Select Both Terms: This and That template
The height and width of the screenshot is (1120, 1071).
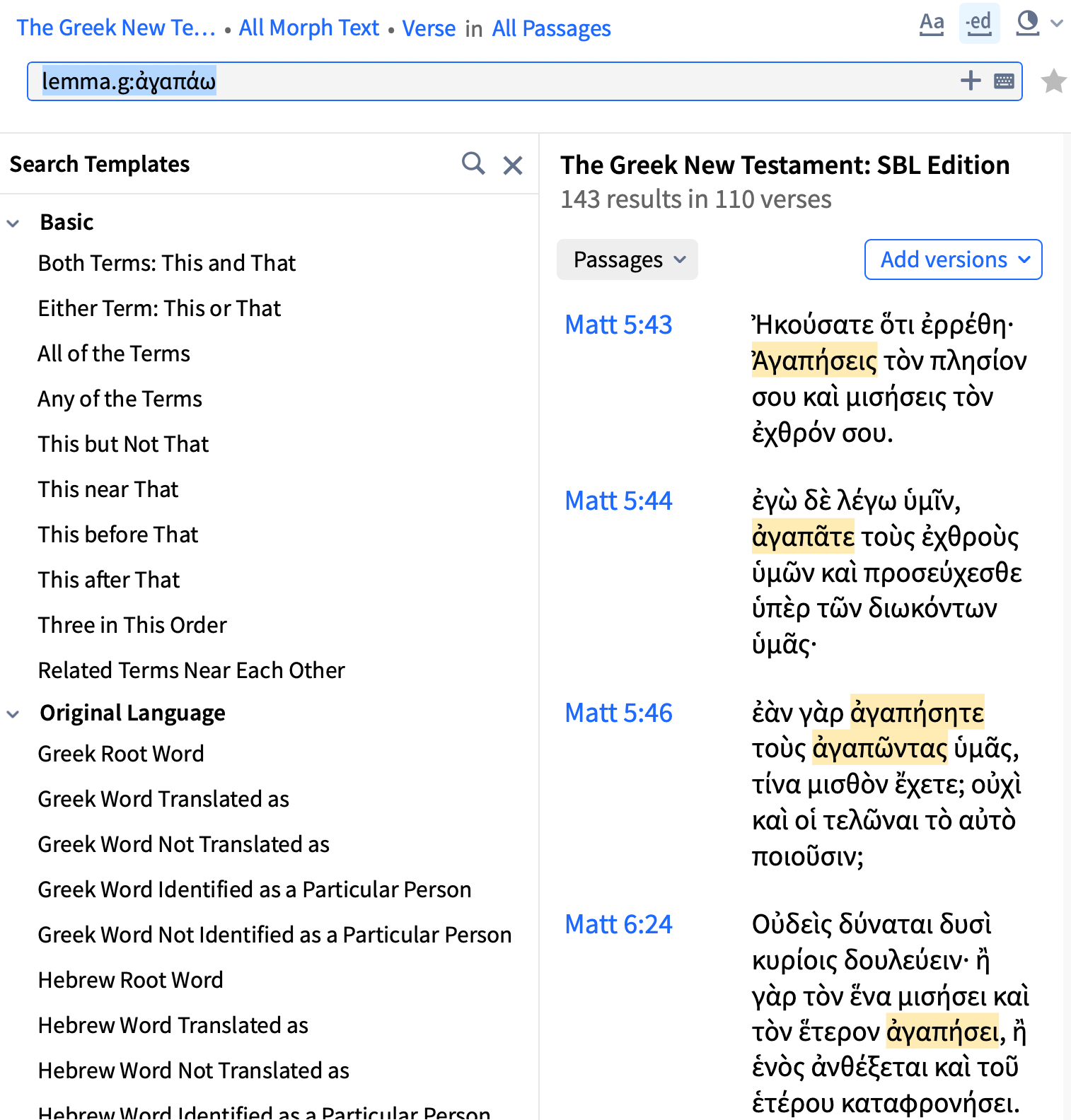(167, 263)
